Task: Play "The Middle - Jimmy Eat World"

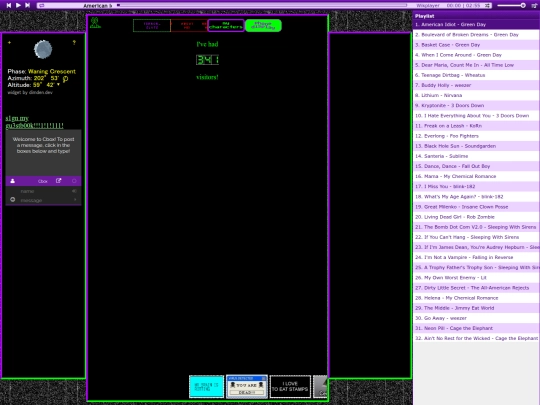Action: (476, 308)
